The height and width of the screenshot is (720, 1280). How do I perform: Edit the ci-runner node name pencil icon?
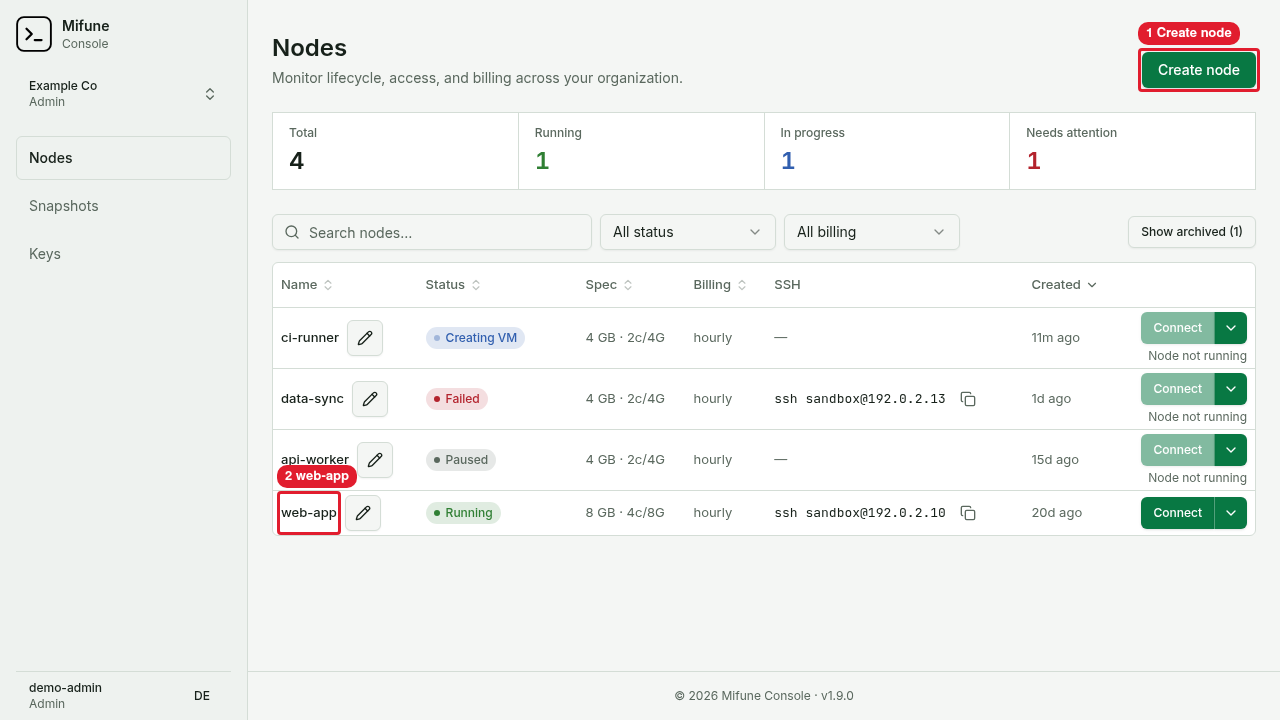(365, 338)
